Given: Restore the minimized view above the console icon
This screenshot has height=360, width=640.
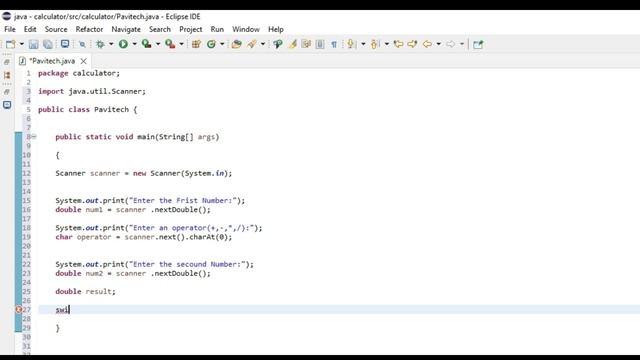Looking at the screenshot, I should [x=7, y=92].
